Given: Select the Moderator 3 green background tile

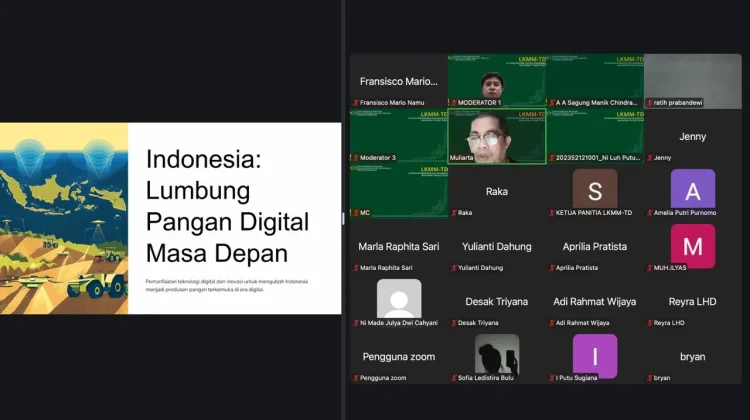Looking at the screenshot, I should 399,136.
